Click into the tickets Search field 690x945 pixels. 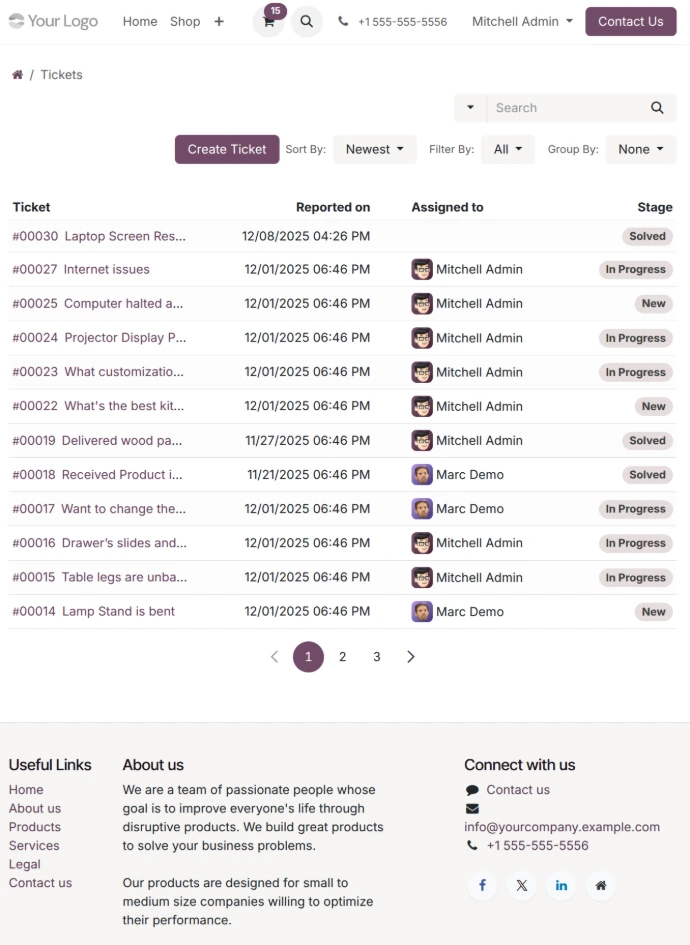click(x=565, y=108)
